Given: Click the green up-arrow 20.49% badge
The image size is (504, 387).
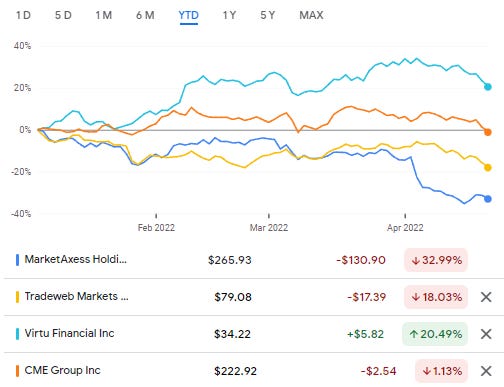Looking at the screenshot, I should coord(435,334).
